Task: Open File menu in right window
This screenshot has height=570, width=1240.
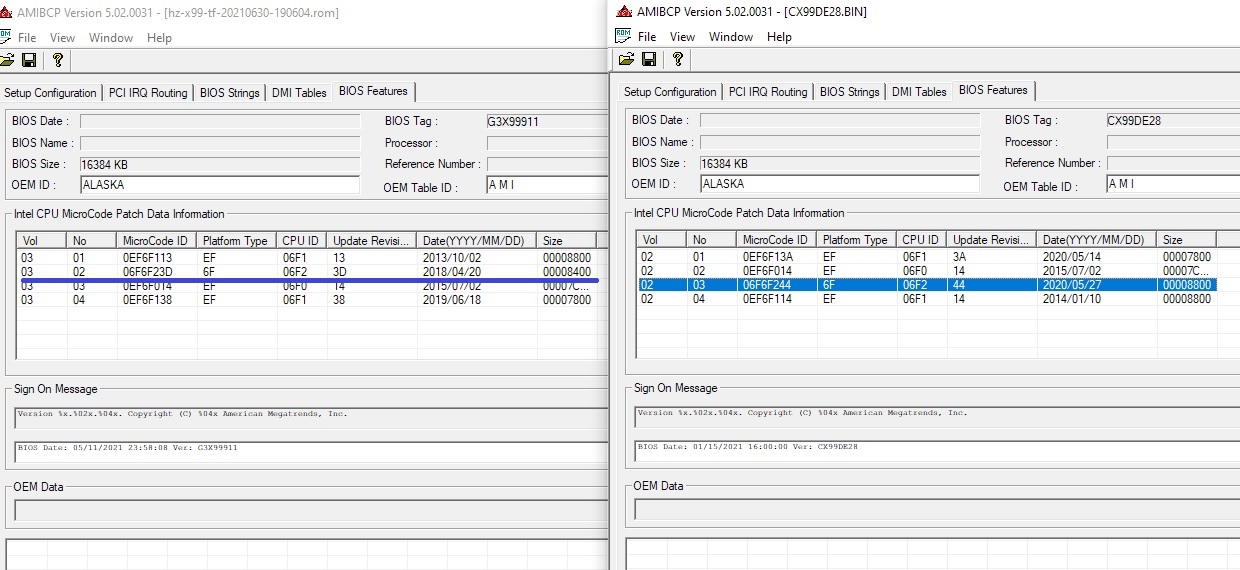Action: pyautogui.click(x=647, y=37)
